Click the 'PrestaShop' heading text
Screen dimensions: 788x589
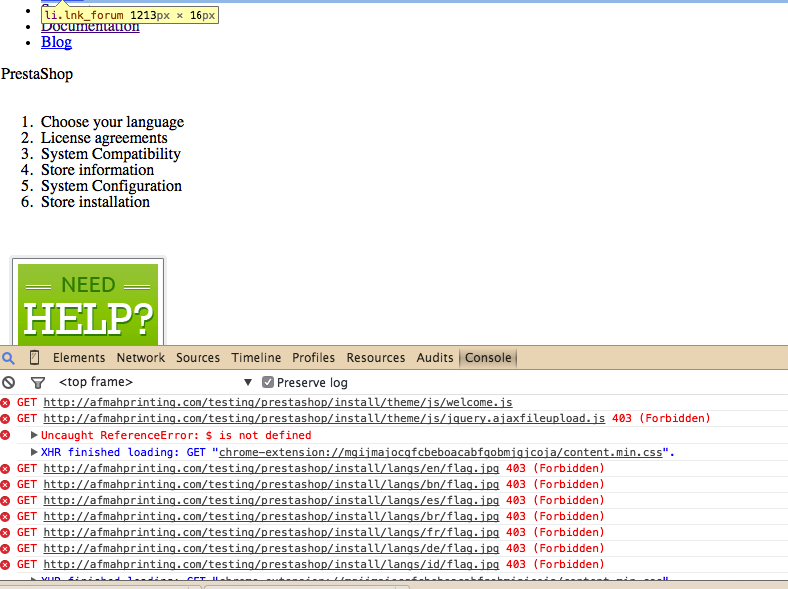pos(37,74)
